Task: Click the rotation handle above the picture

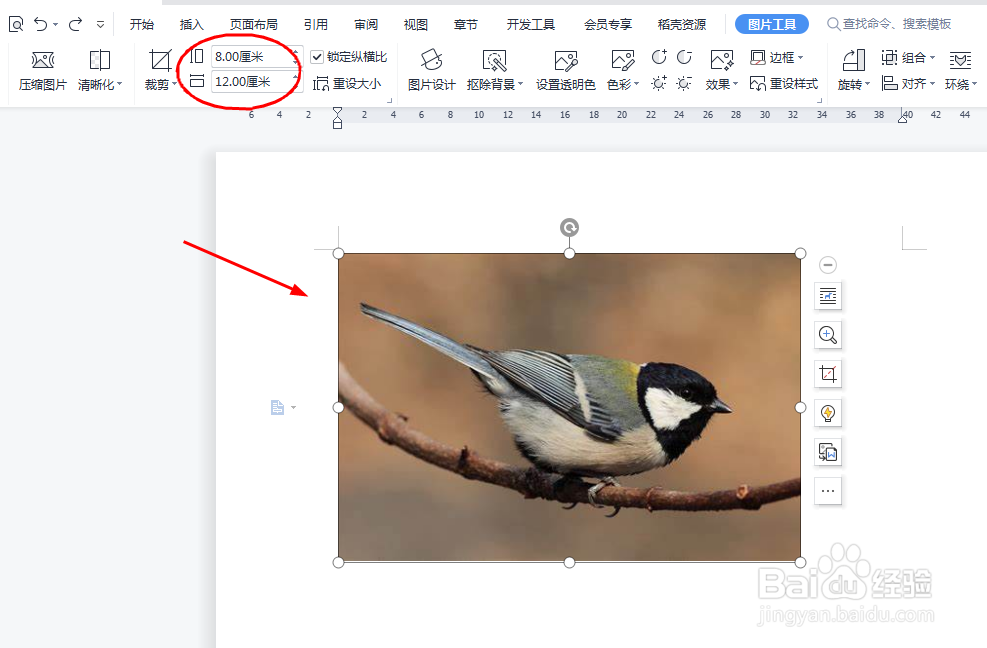Action: pyautogui.click(x=569, y=227)
